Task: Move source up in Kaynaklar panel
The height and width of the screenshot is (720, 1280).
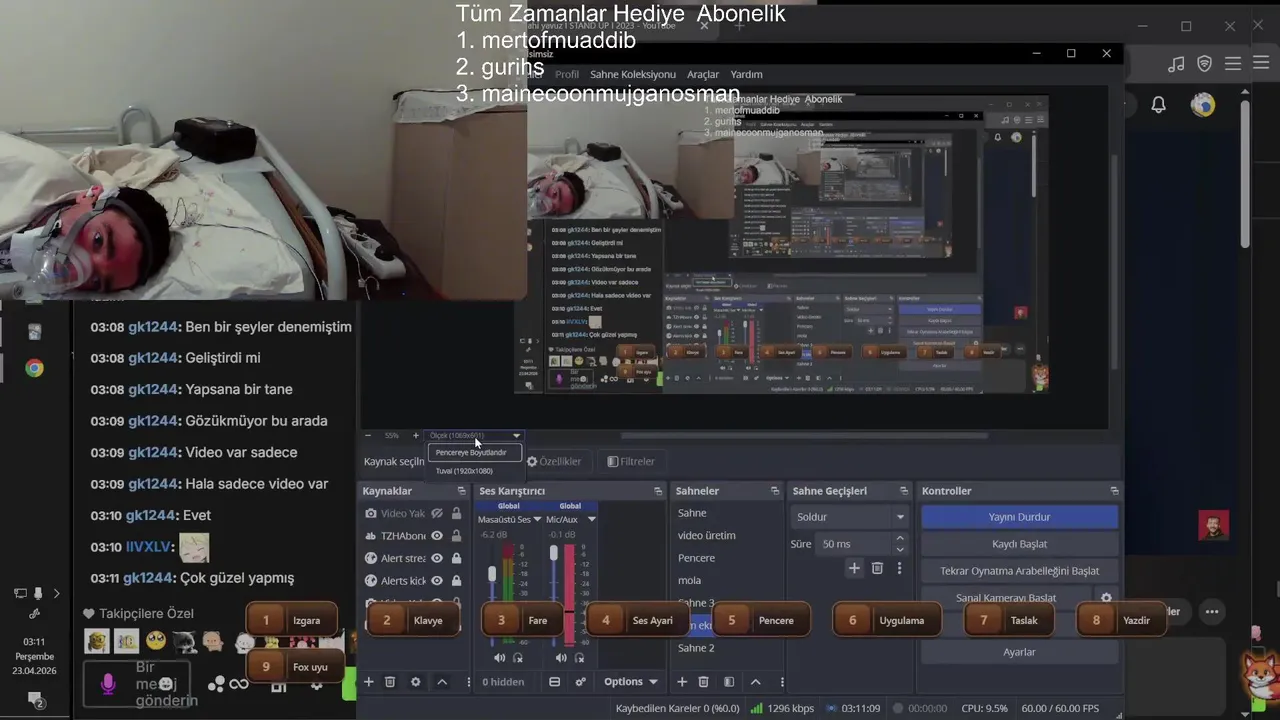Action: 442,682
